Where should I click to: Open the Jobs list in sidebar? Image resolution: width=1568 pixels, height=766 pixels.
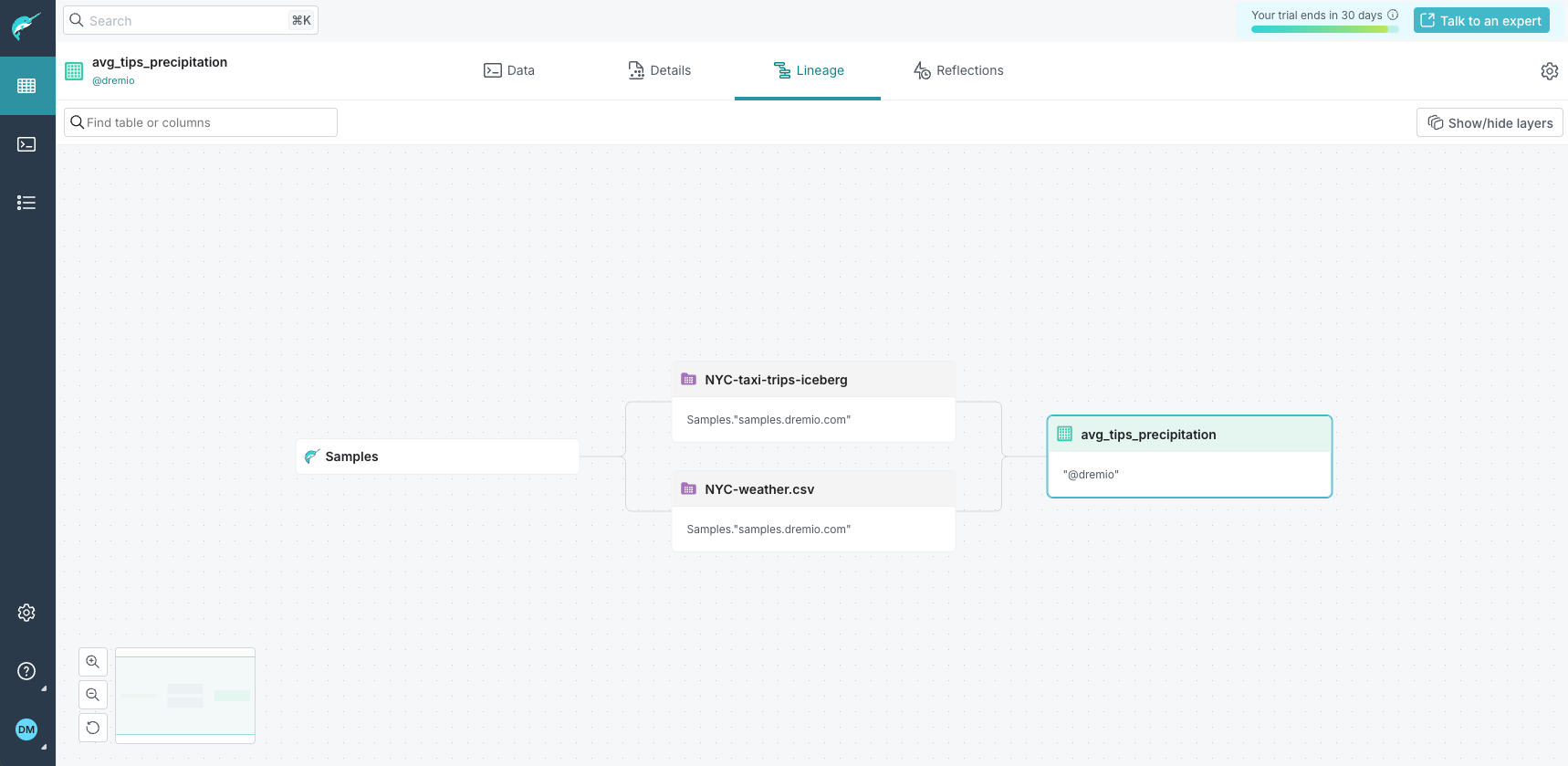26,203
